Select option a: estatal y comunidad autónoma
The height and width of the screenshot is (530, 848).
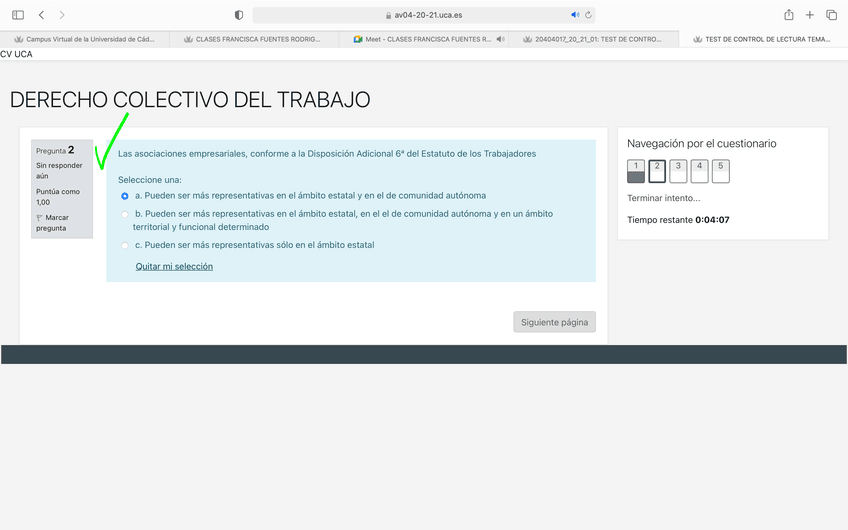coord(125,196)
